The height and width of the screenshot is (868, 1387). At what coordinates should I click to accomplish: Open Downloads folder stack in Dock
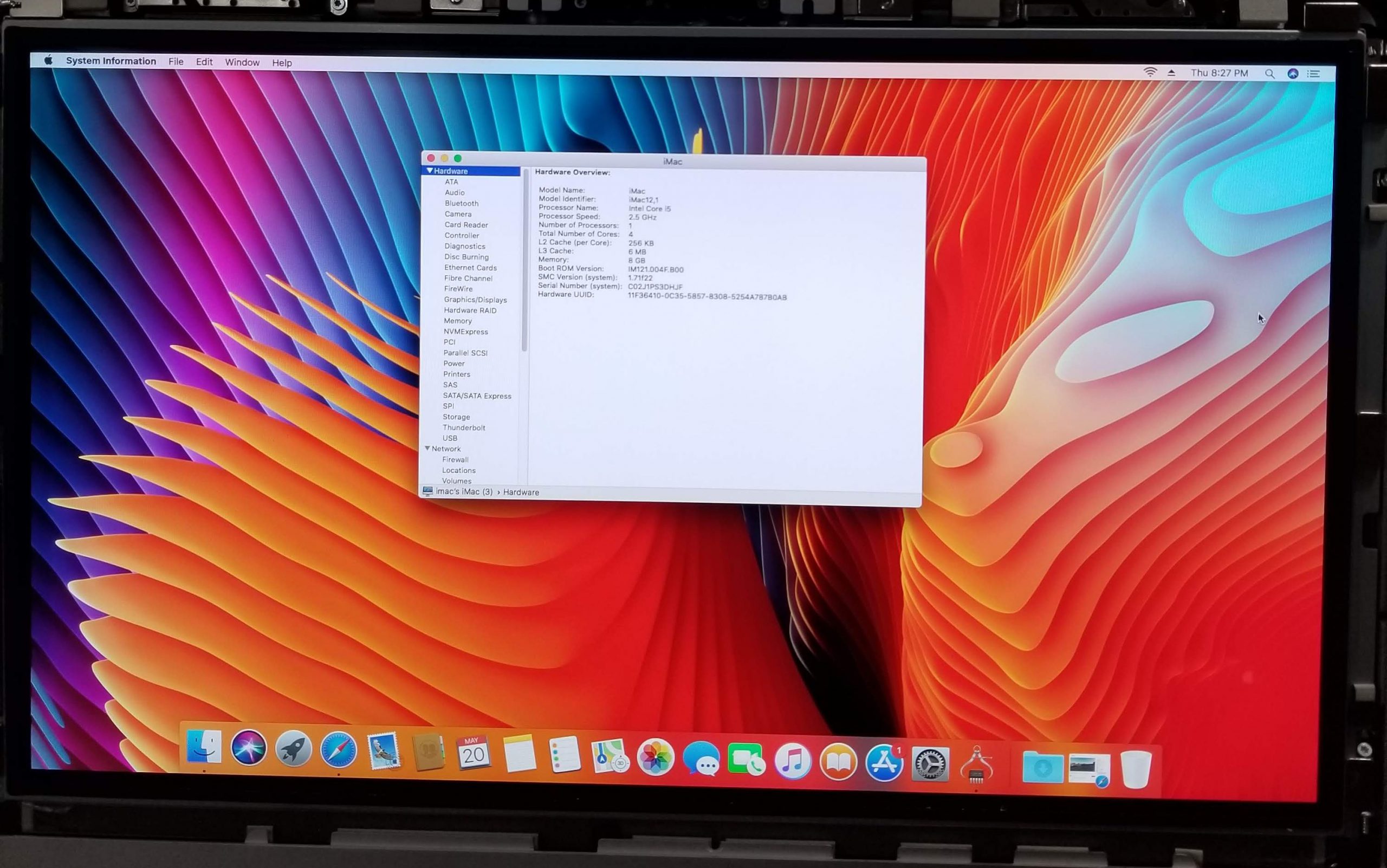(x=1042, y=768)
